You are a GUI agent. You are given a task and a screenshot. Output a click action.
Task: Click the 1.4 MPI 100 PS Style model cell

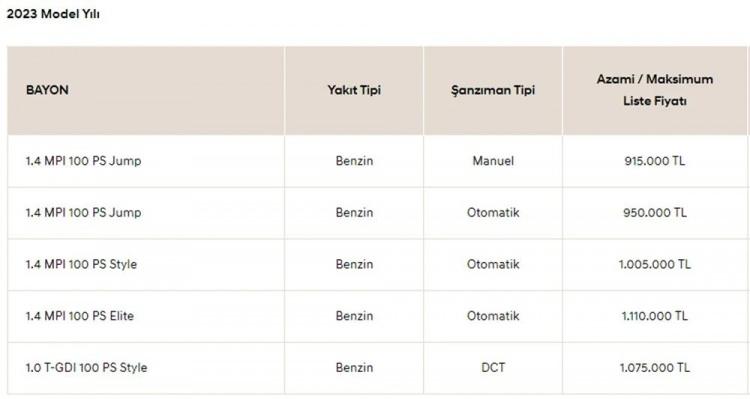point(81,264)
